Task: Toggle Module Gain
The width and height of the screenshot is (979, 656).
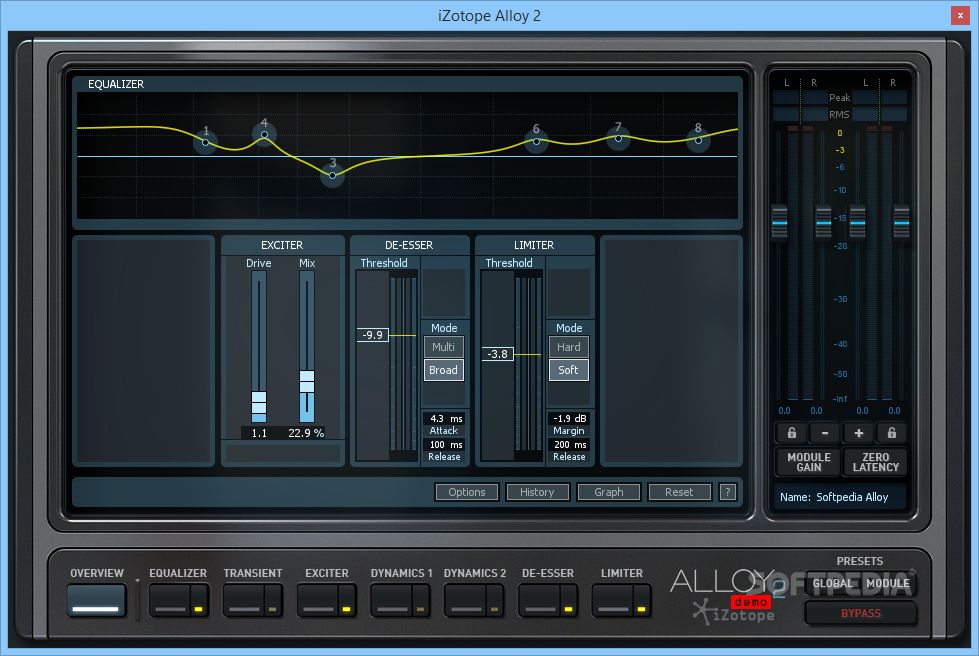Action: pyautogui.click(x=809, y=462)
